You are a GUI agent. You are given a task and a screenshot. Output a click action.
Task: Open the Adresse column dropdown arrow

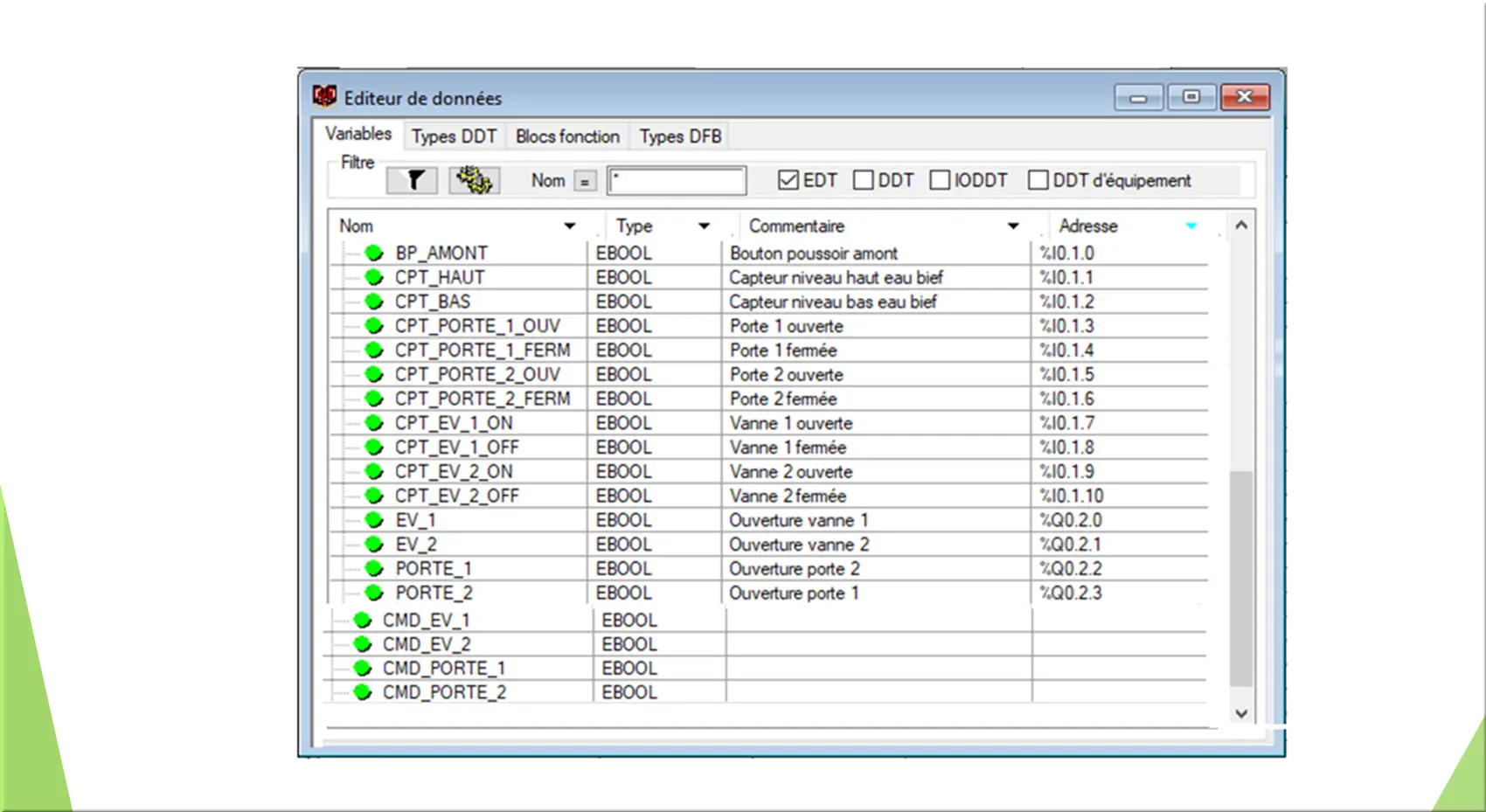click(x=1191, y=226)
